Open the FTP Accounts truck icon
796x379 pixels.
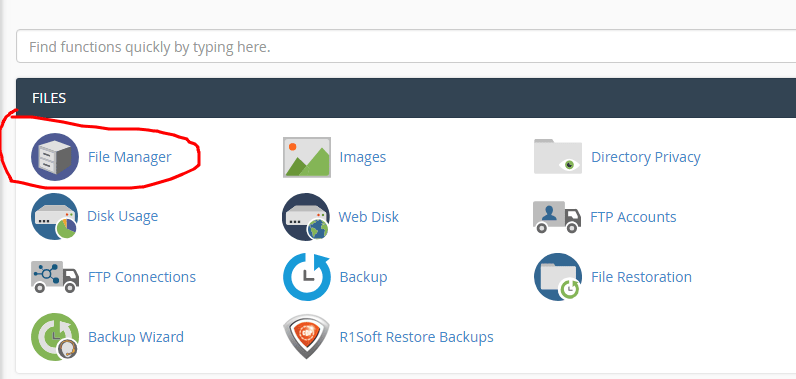(x=557, y=217)
